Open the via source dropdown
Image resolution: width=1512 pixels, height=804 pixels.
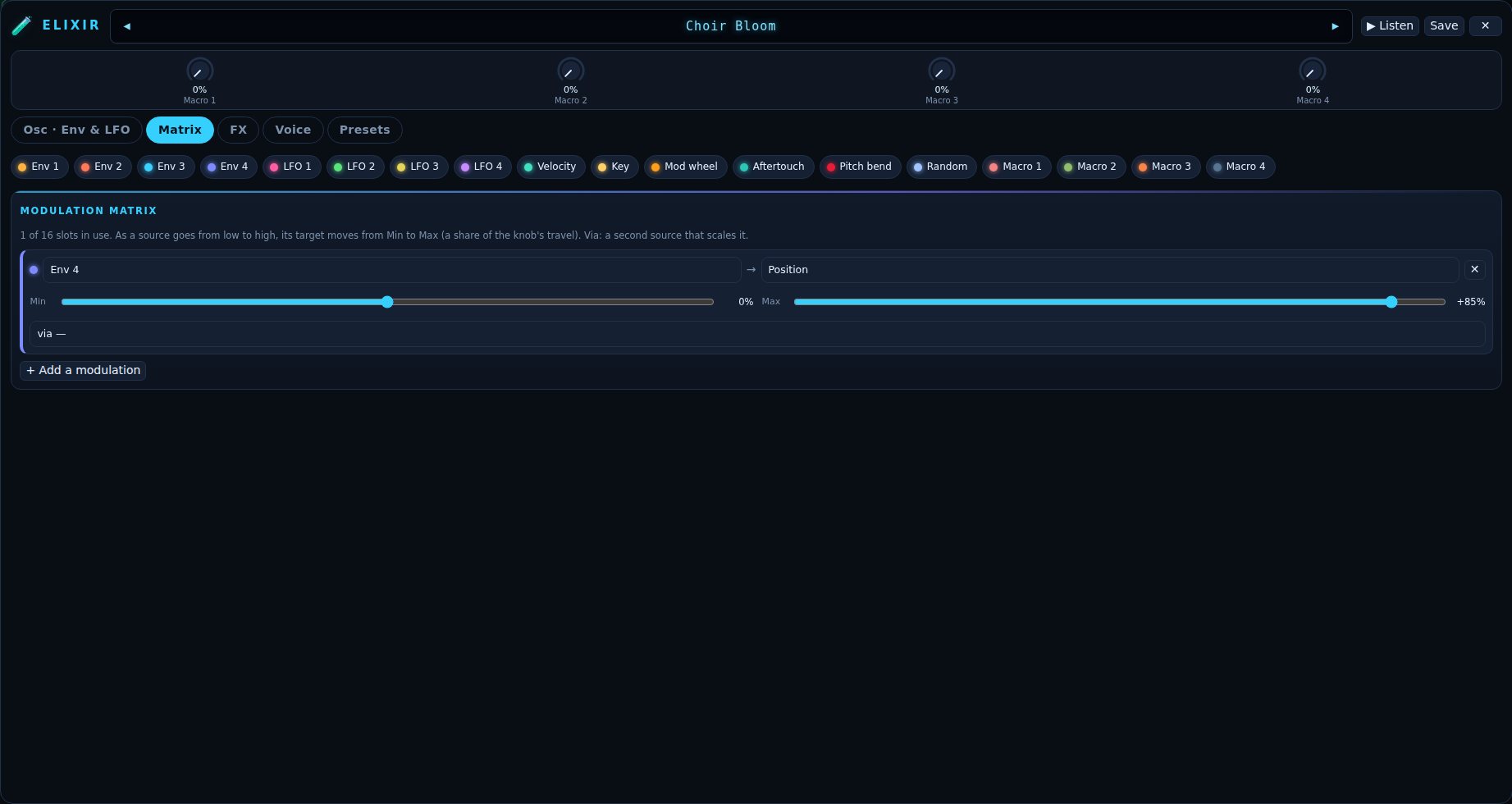757,334
